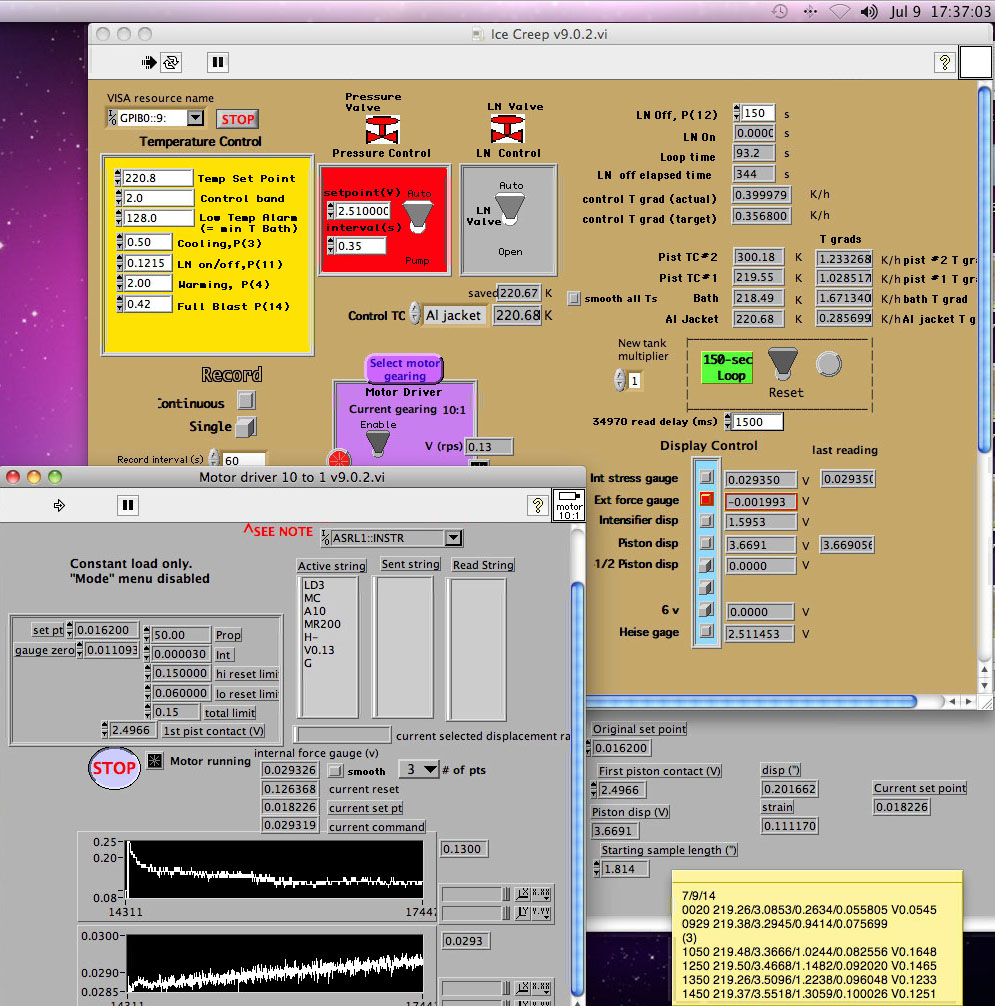The width and height of the screenshot is (995, 1006).
Task: Click the red LN Valve icon
Action: tap(507, 128)
